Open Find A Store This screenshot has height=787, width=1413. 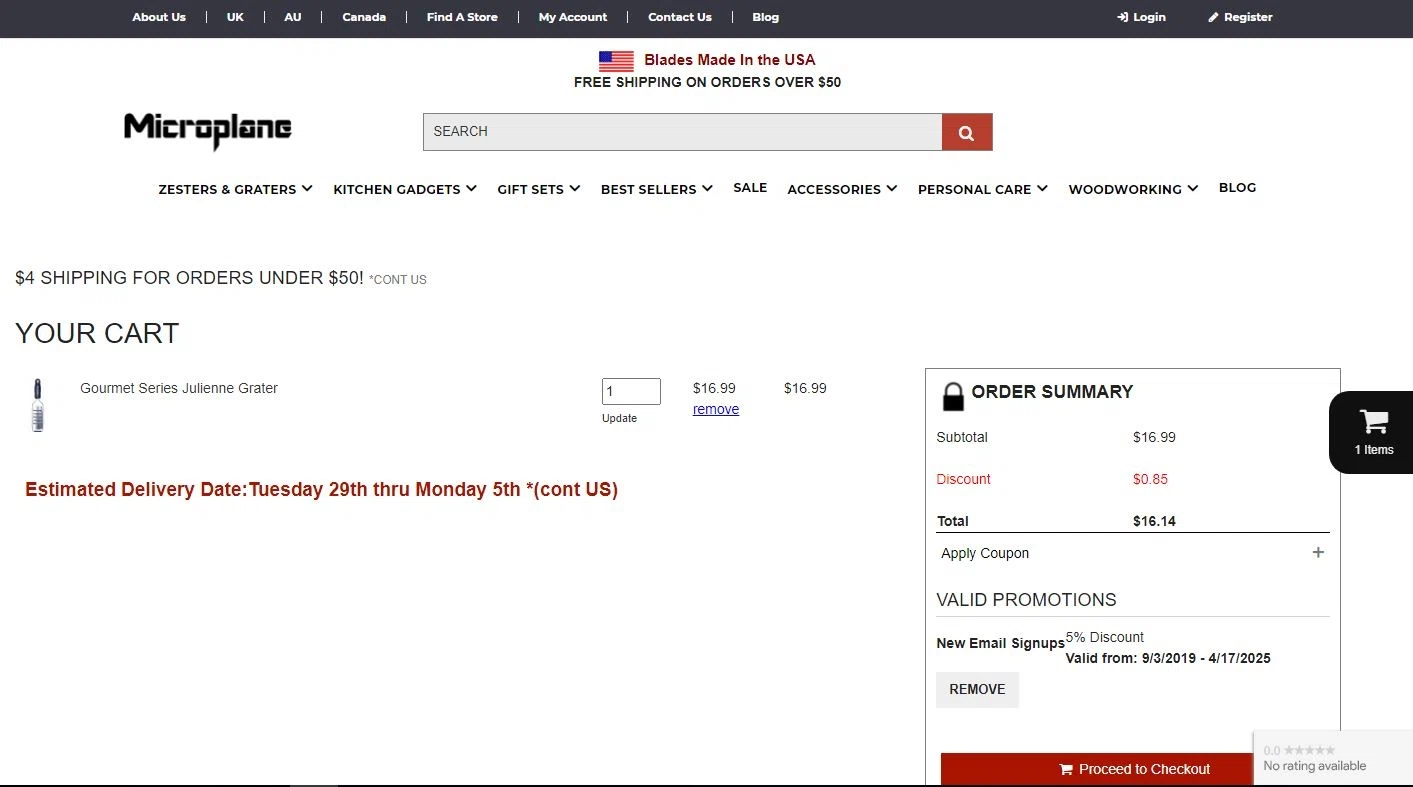(x=462, y=17)
